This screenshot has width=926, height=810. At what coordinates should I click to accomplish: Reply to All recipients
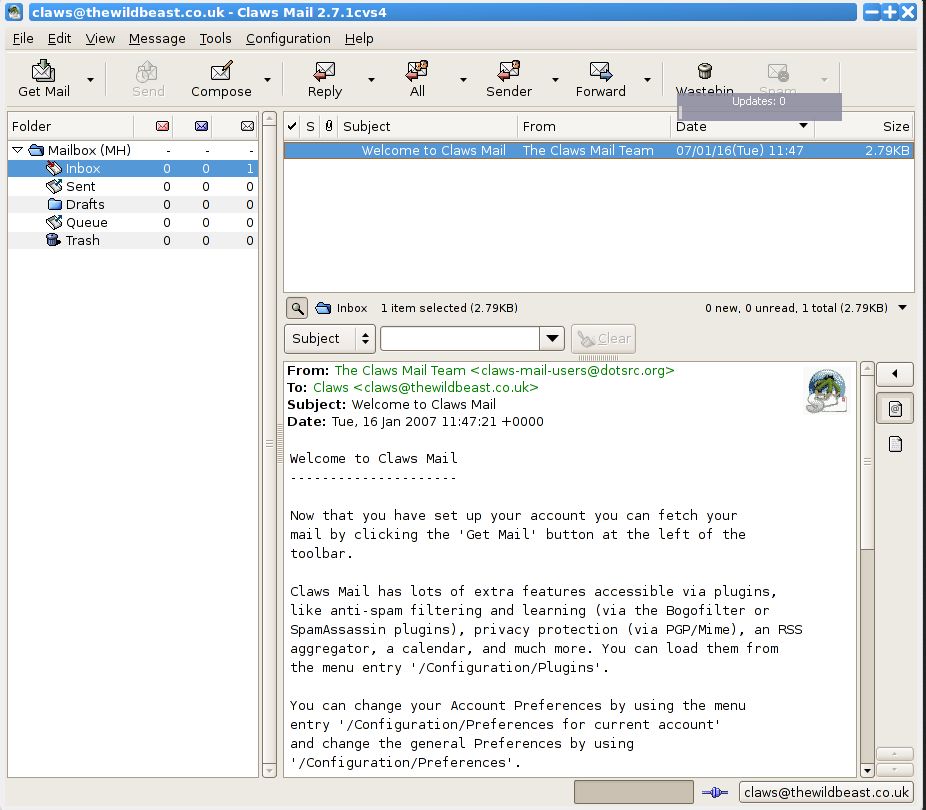(417, 79)
